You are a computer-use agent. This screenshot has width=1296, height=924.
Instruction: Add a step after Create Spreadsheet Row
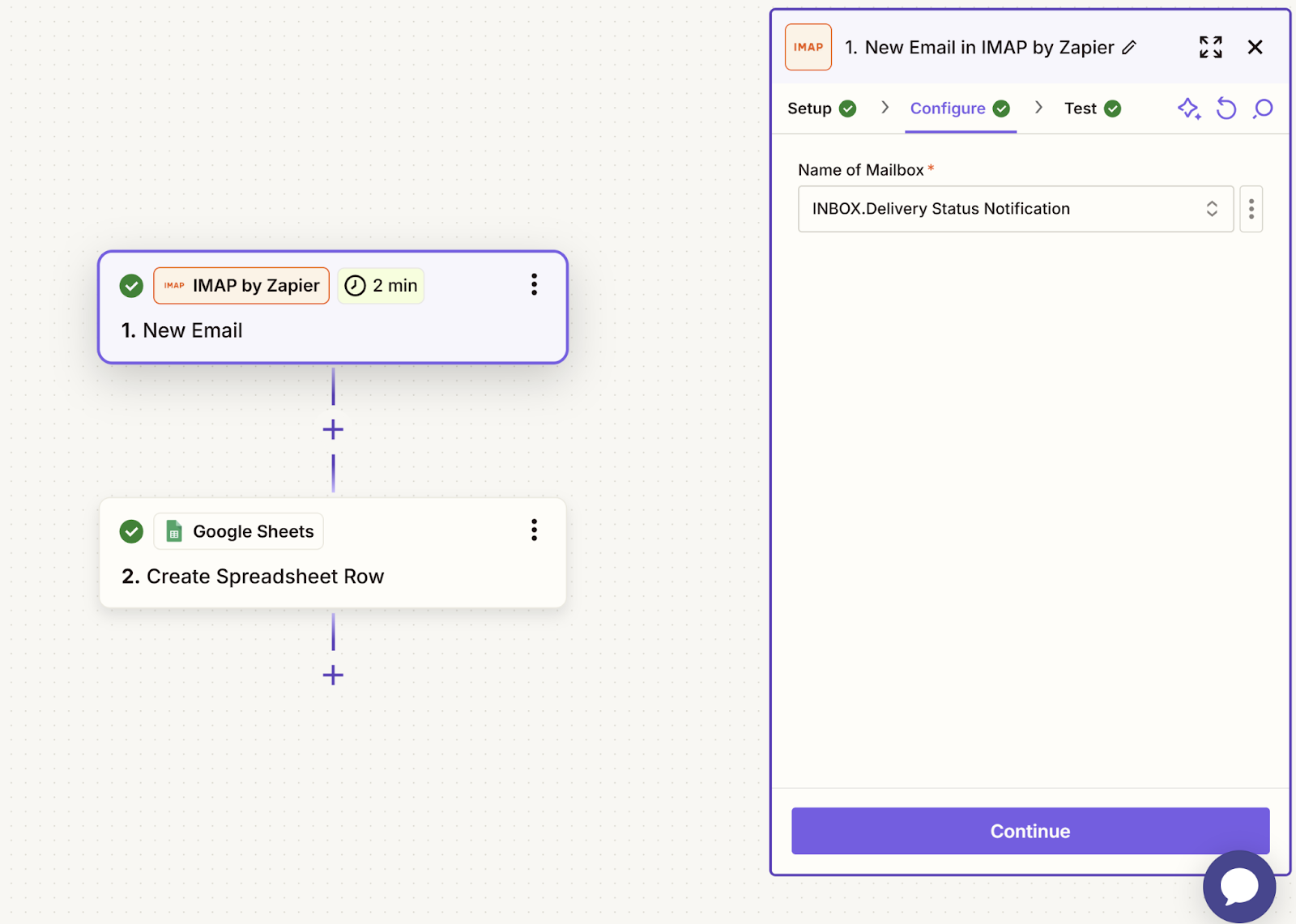pyautogui.click(x=333, y=675)
